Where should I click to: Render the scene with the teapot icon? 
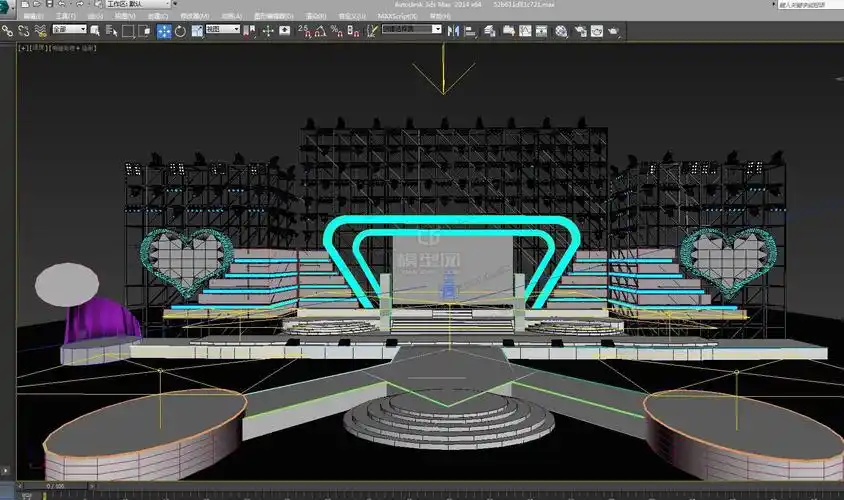(x=612, y=30)
